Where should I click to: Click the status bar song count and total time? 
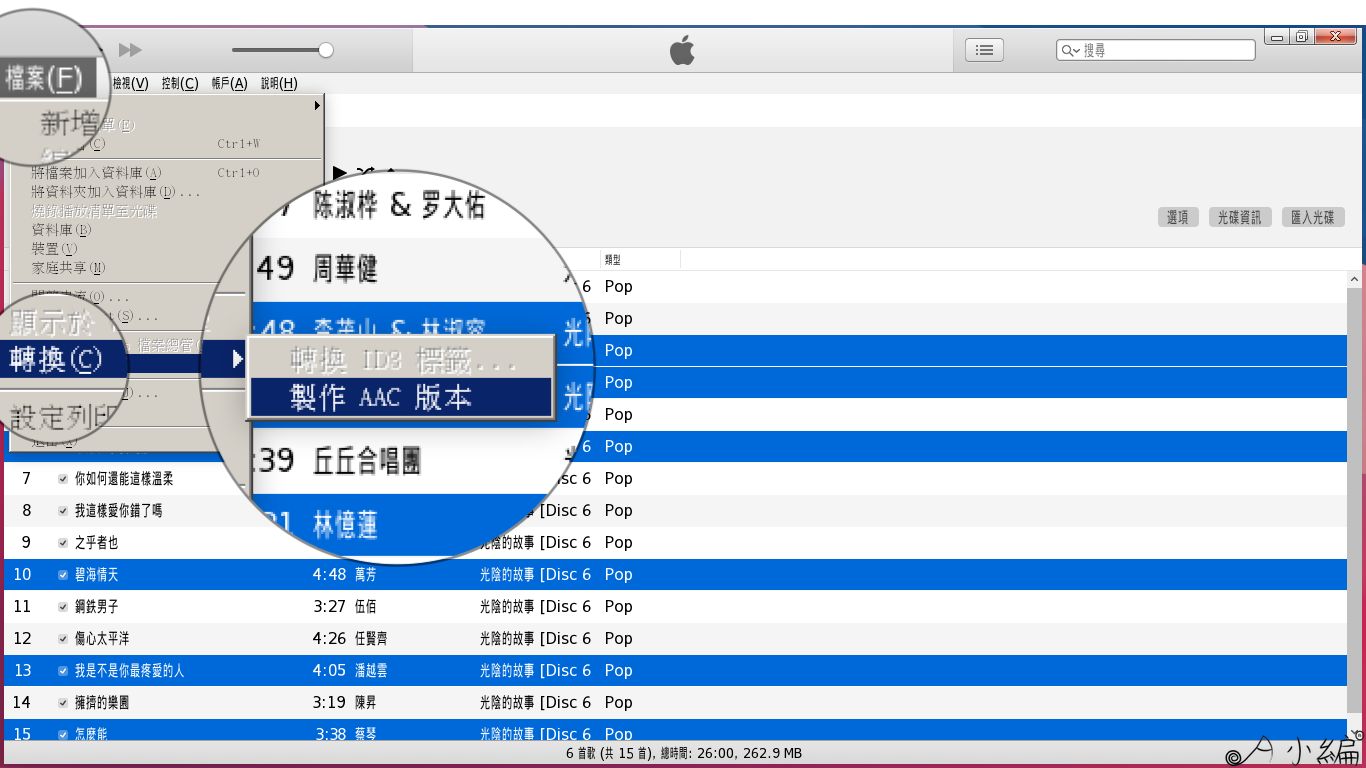684,754
